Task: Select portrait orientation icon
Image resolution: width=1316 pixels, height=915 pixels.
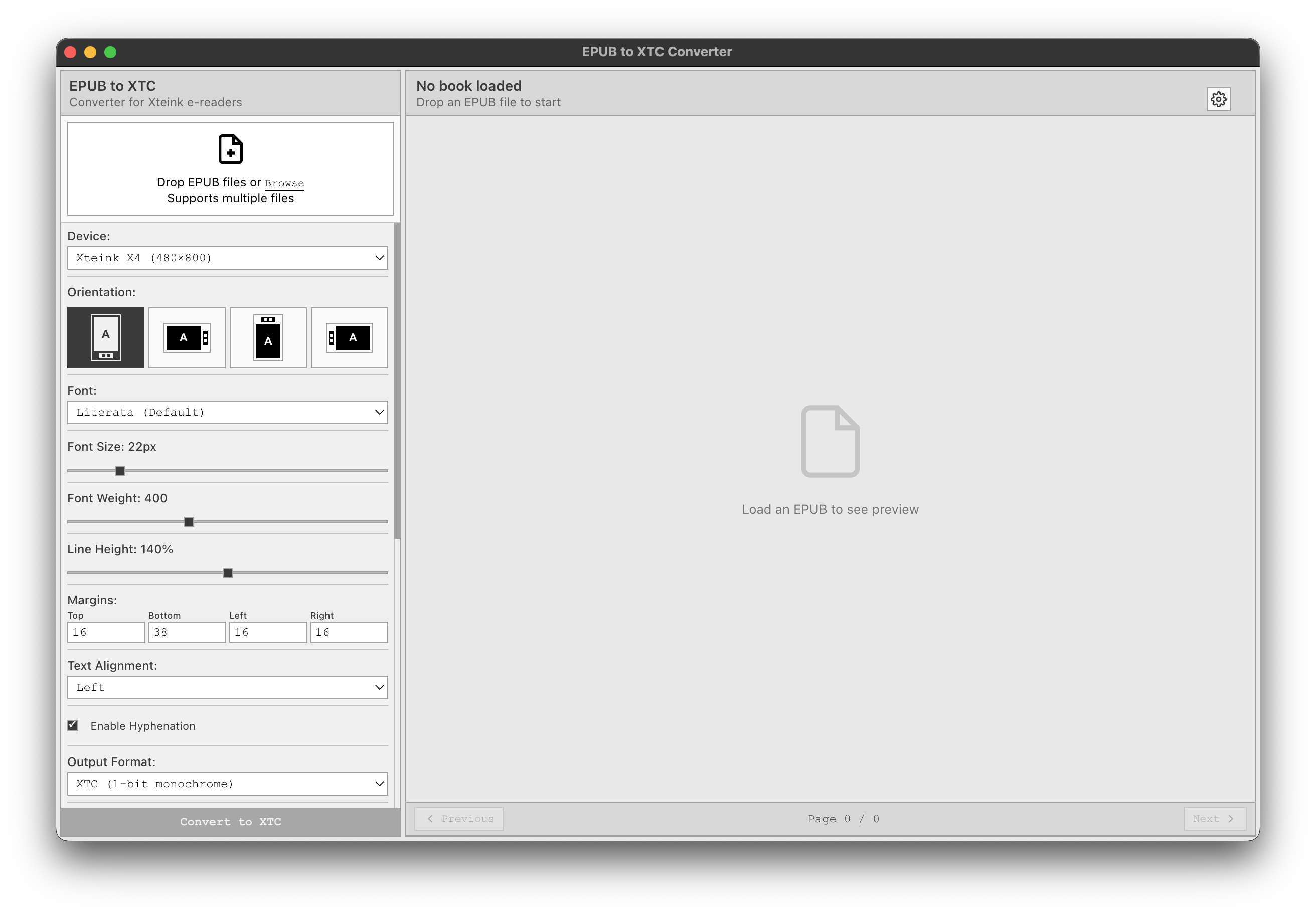Action: 105,338
